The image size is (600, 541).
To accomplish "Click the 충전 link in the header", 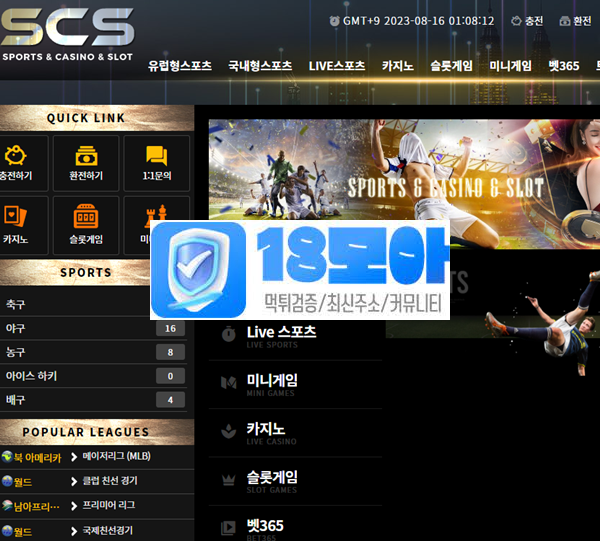I will pyautogui.click(x=534, y=21).
